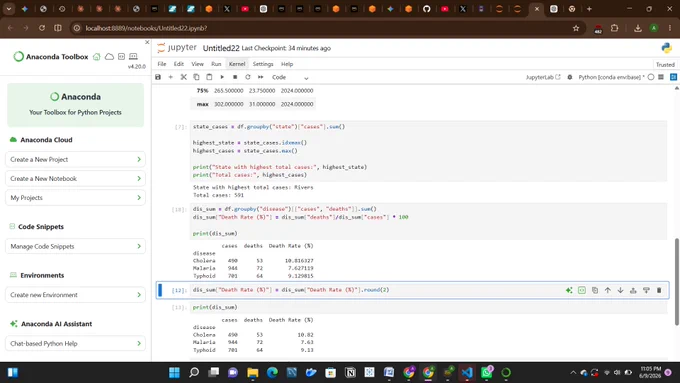
Task: Click the Trusted notebook indicator
Action: tap(665, 65)
